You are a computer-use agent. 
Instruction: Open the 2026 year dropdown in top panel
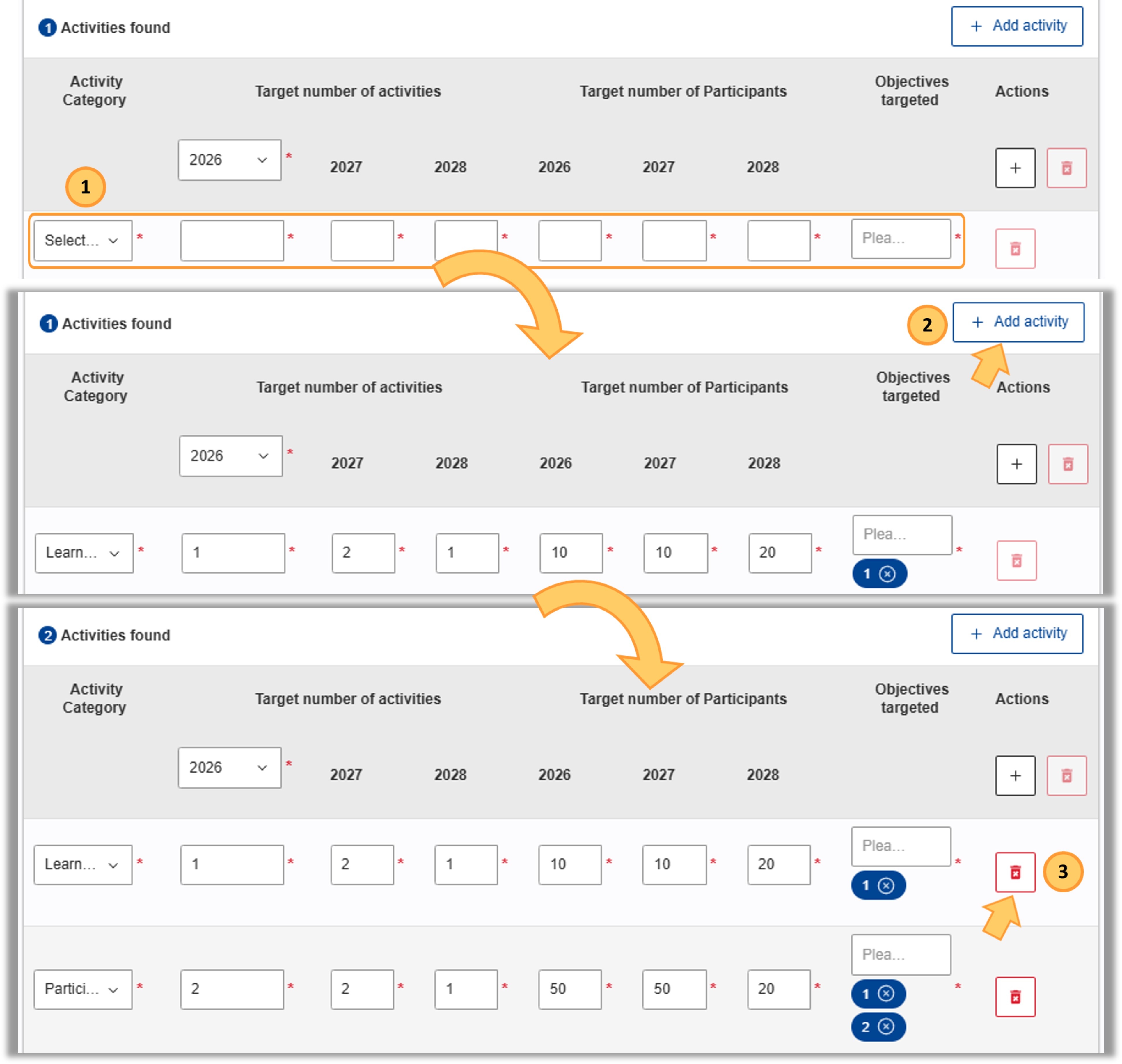pyautogui.click(x=229, y=160)
